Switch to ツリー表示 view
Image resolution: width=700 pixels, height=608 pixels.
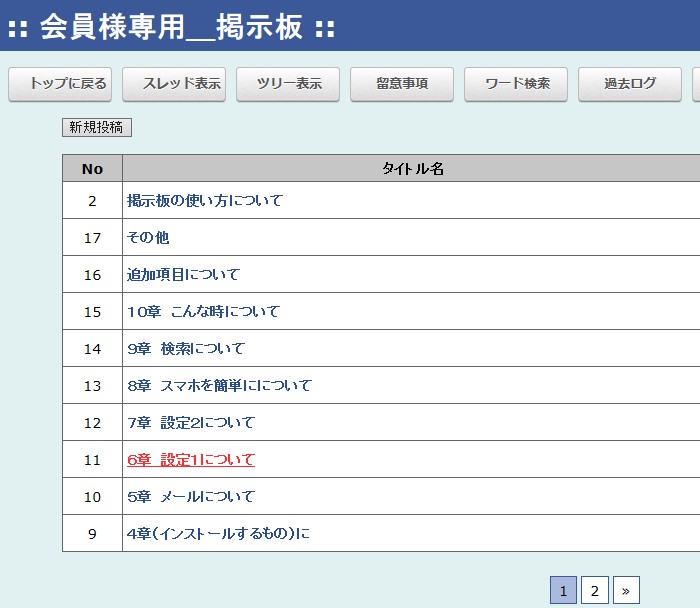click(288, 84)
